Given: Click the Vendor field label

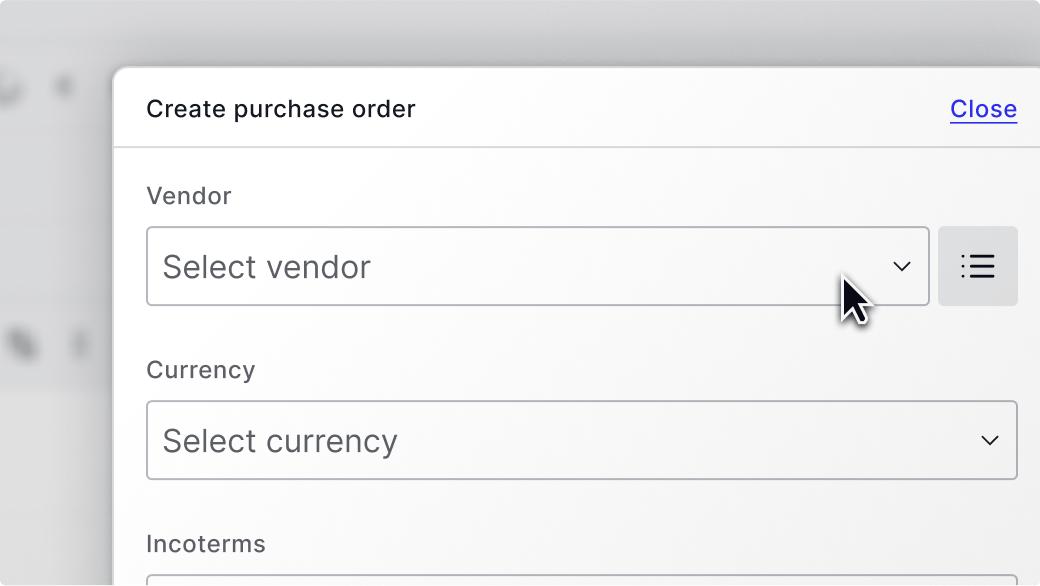Looking at the screenshot, I should coord(189,196).
